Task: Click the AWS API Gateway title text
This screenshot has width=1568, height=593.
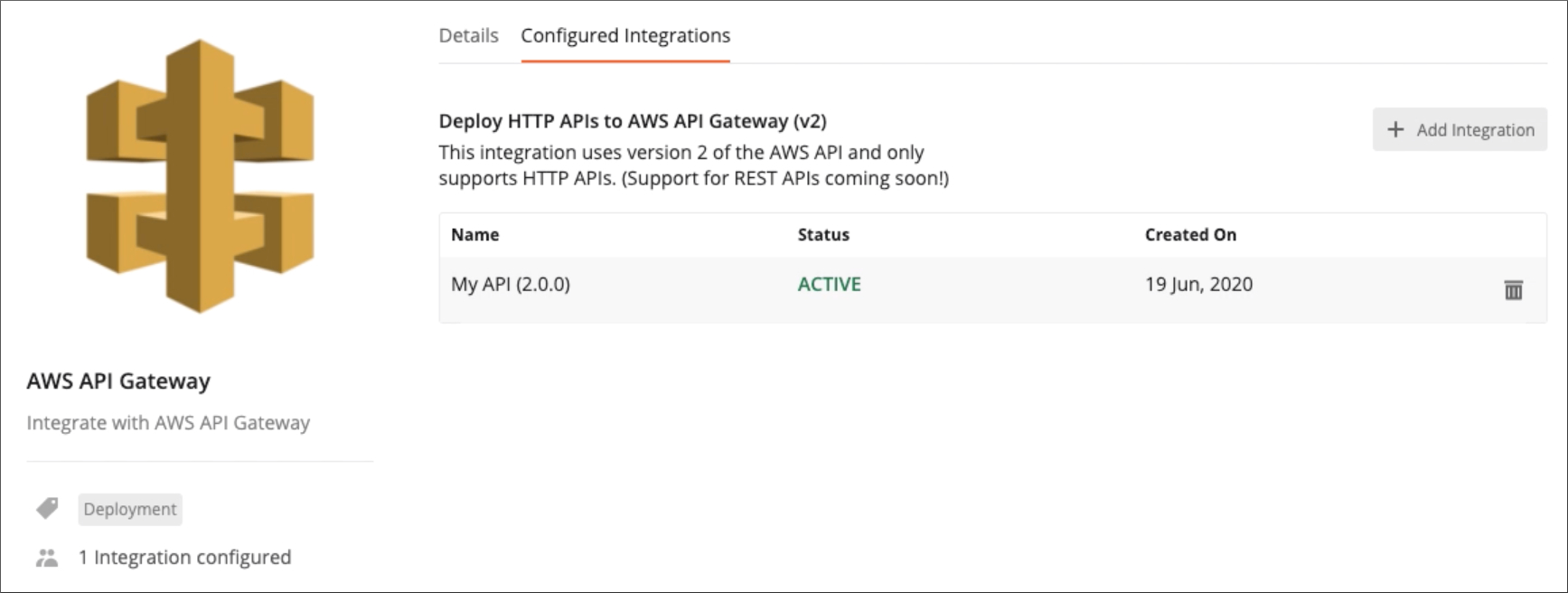Action: point(118,381)
